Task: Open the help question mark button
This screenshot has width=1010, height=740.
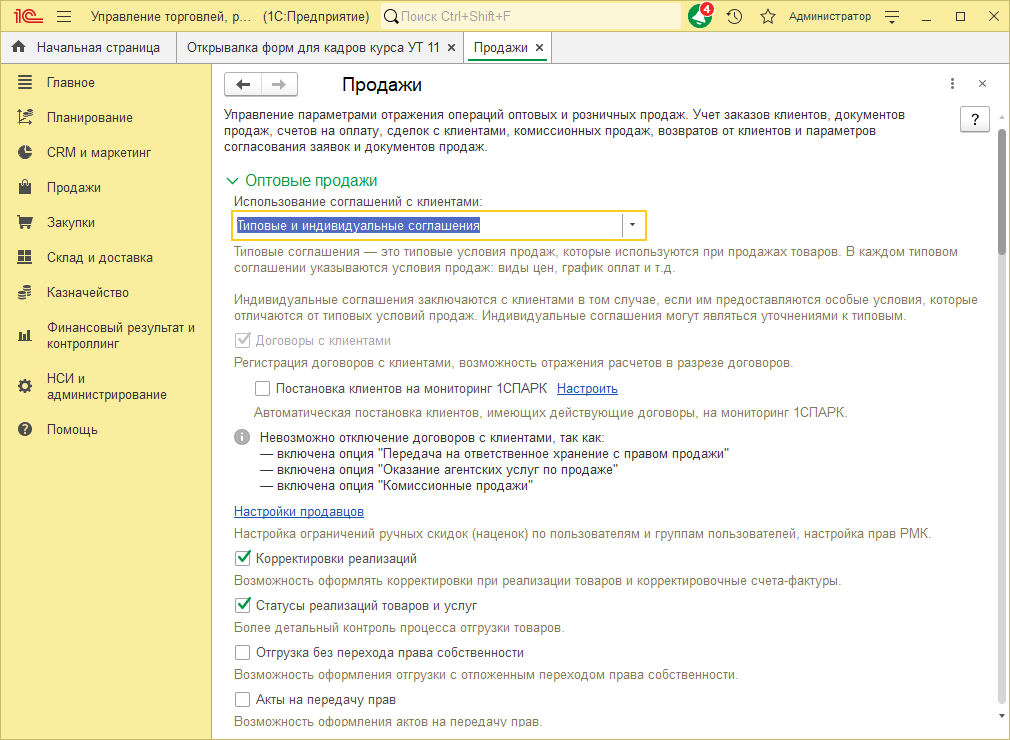Action: 975,119
